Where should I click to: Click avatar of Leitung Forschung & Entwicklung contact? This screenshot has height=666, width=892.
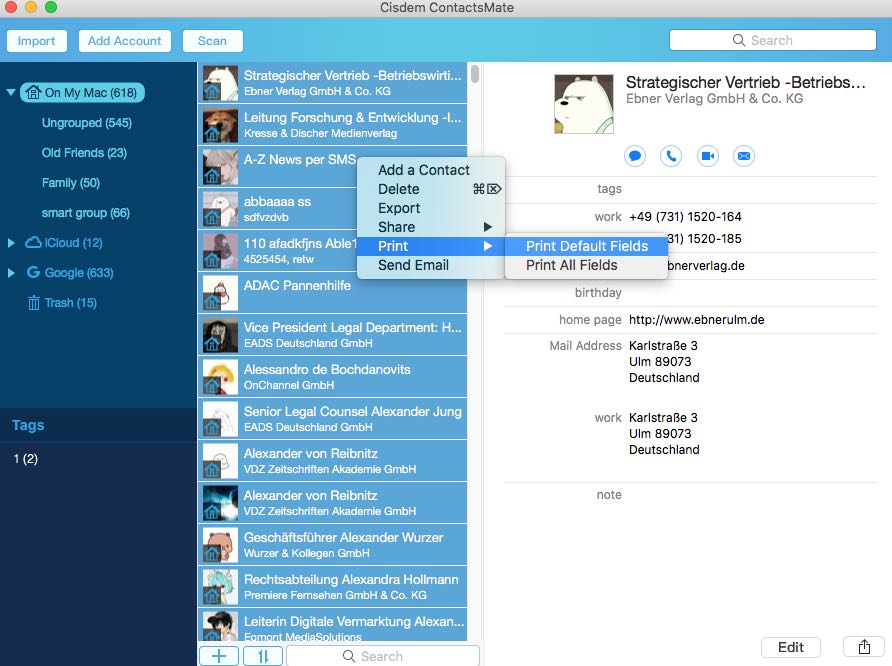[x=220, y=125]
